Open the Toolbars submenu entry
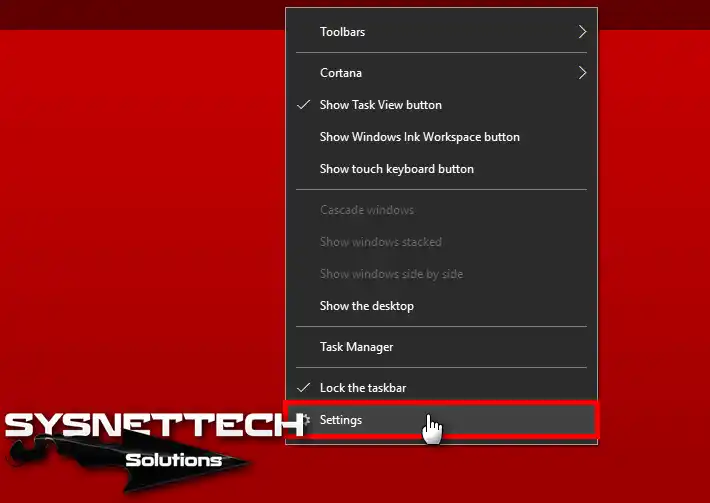Viewport: 710px width, 503px height. (441, 32)
